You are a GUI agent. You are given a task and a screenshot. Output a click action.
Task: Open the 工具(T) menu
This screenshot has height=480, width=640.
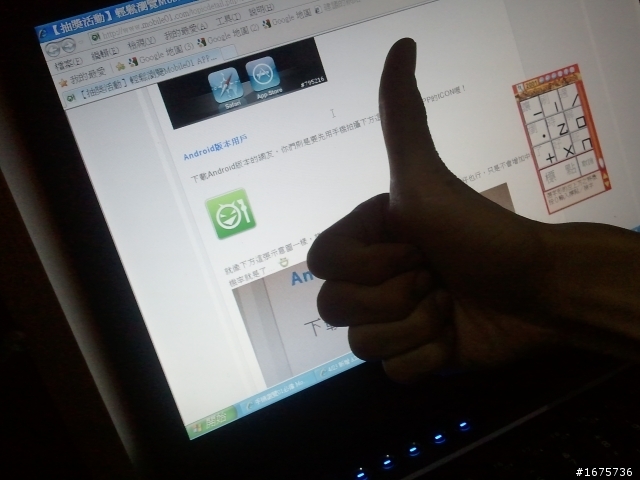228,20
